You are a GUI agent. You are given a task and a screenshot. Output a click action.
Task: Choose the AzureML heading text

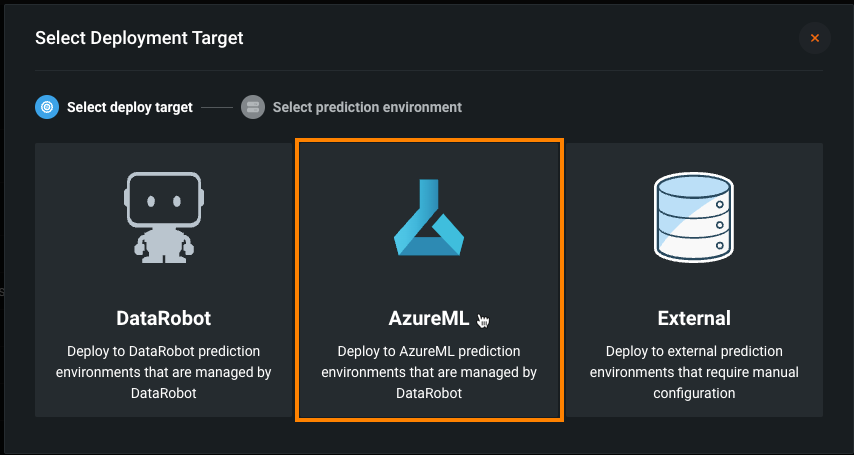coord(428,319)
